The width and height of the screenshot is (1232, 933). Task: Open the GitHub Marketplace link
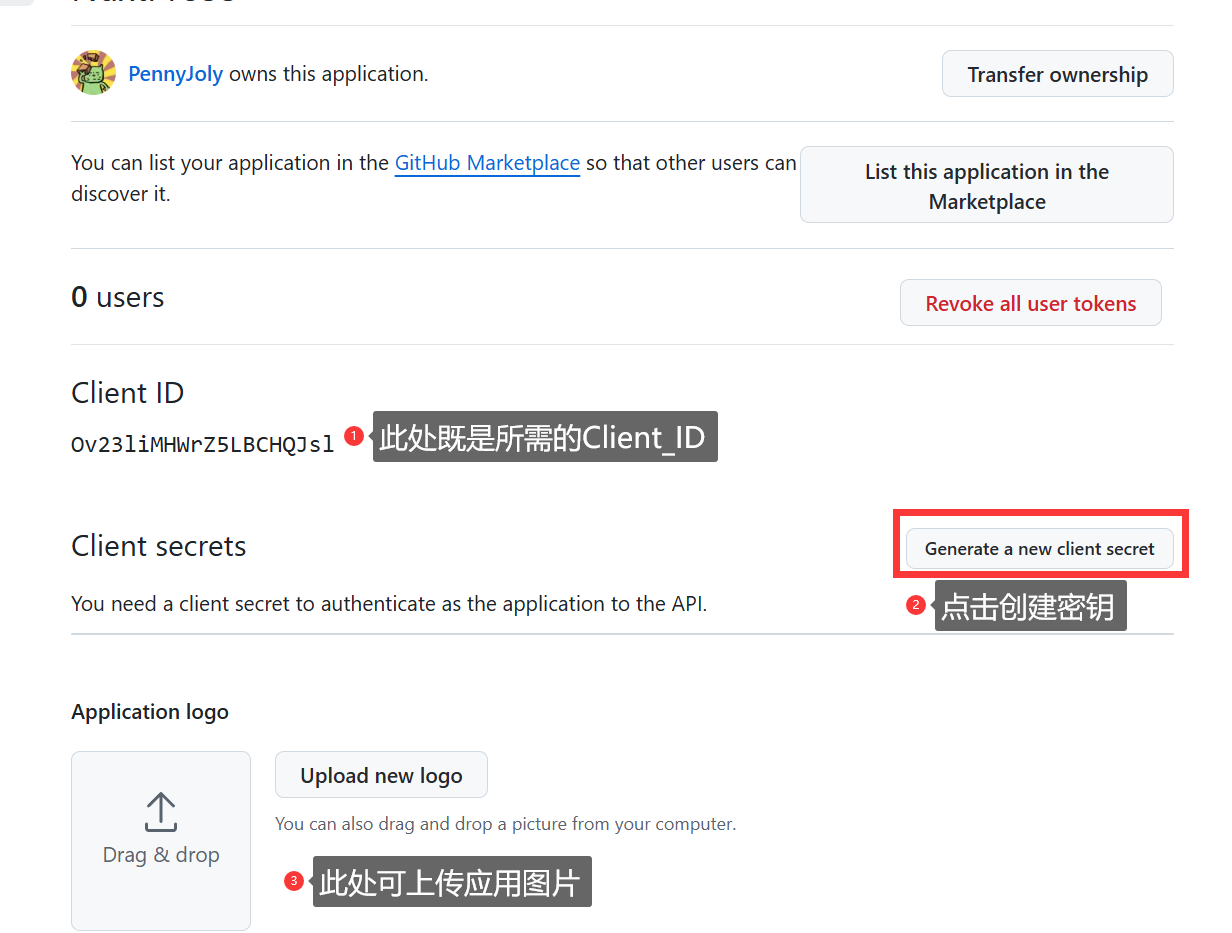click(487, 163)
